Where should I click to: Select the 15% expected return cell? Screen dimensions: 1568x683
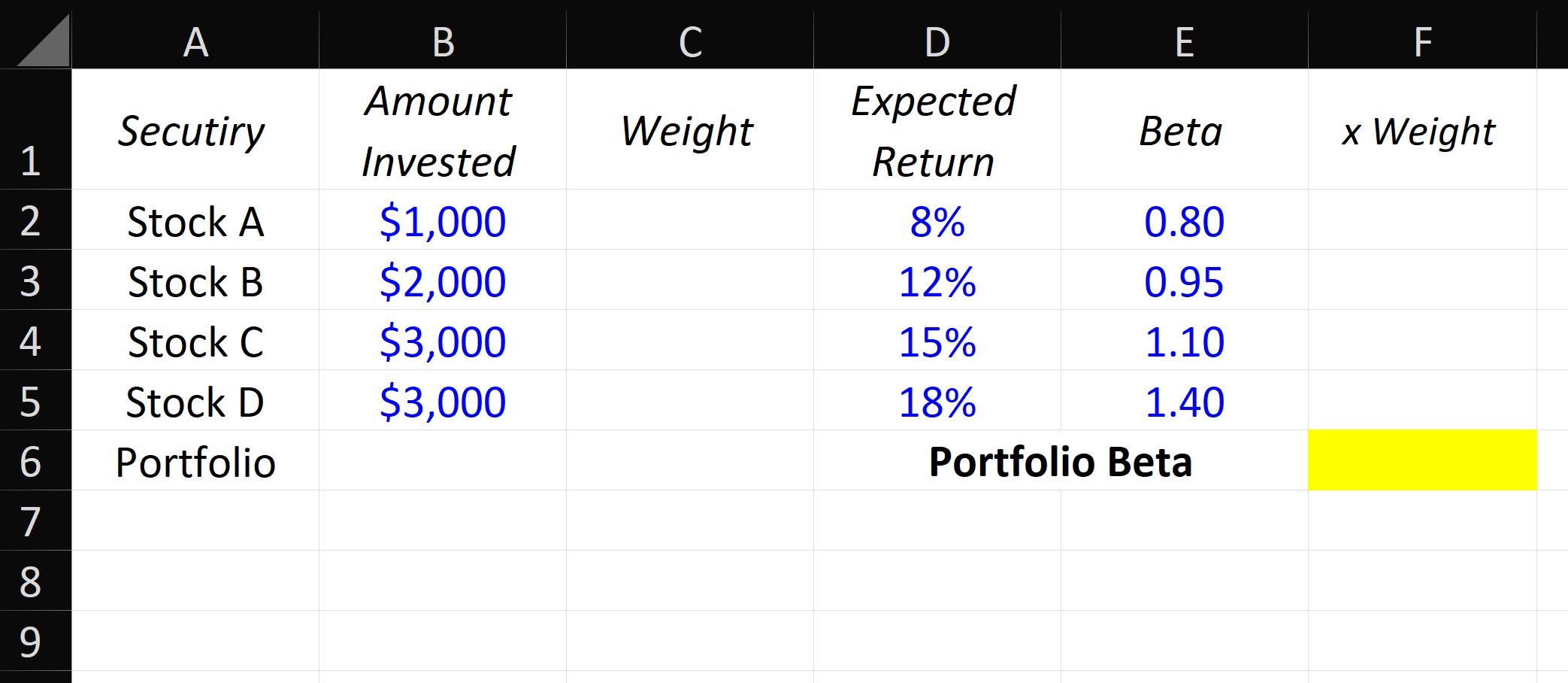935,343
